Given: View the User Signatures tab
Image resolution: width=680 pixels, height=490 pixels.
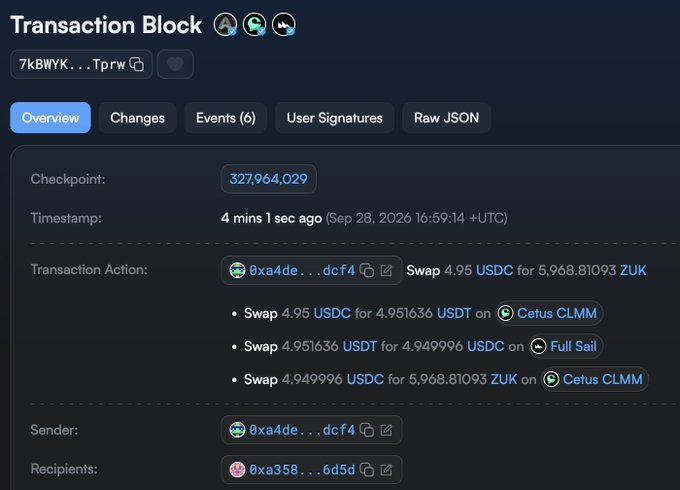Looking at the screenshot, I should (334, 118).
